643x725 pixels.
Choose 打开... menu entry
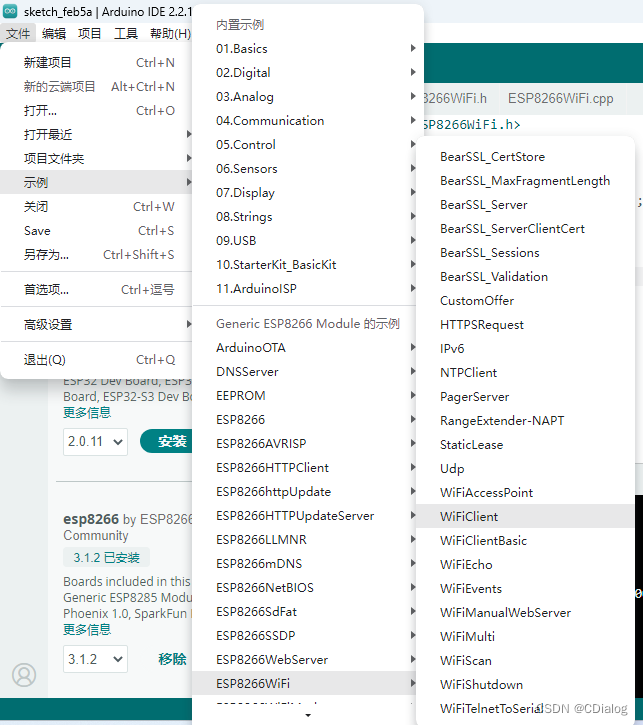click(96, 111)
